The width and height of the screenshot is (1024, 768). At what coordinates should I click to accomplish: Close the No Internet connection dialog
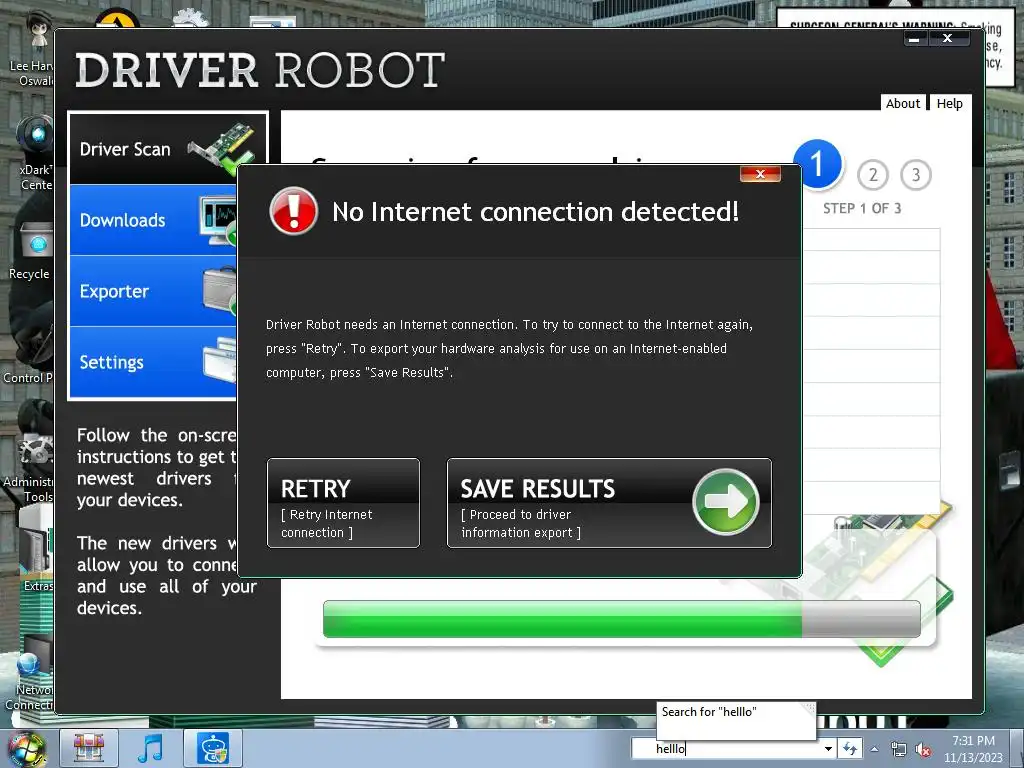[760, 174]
